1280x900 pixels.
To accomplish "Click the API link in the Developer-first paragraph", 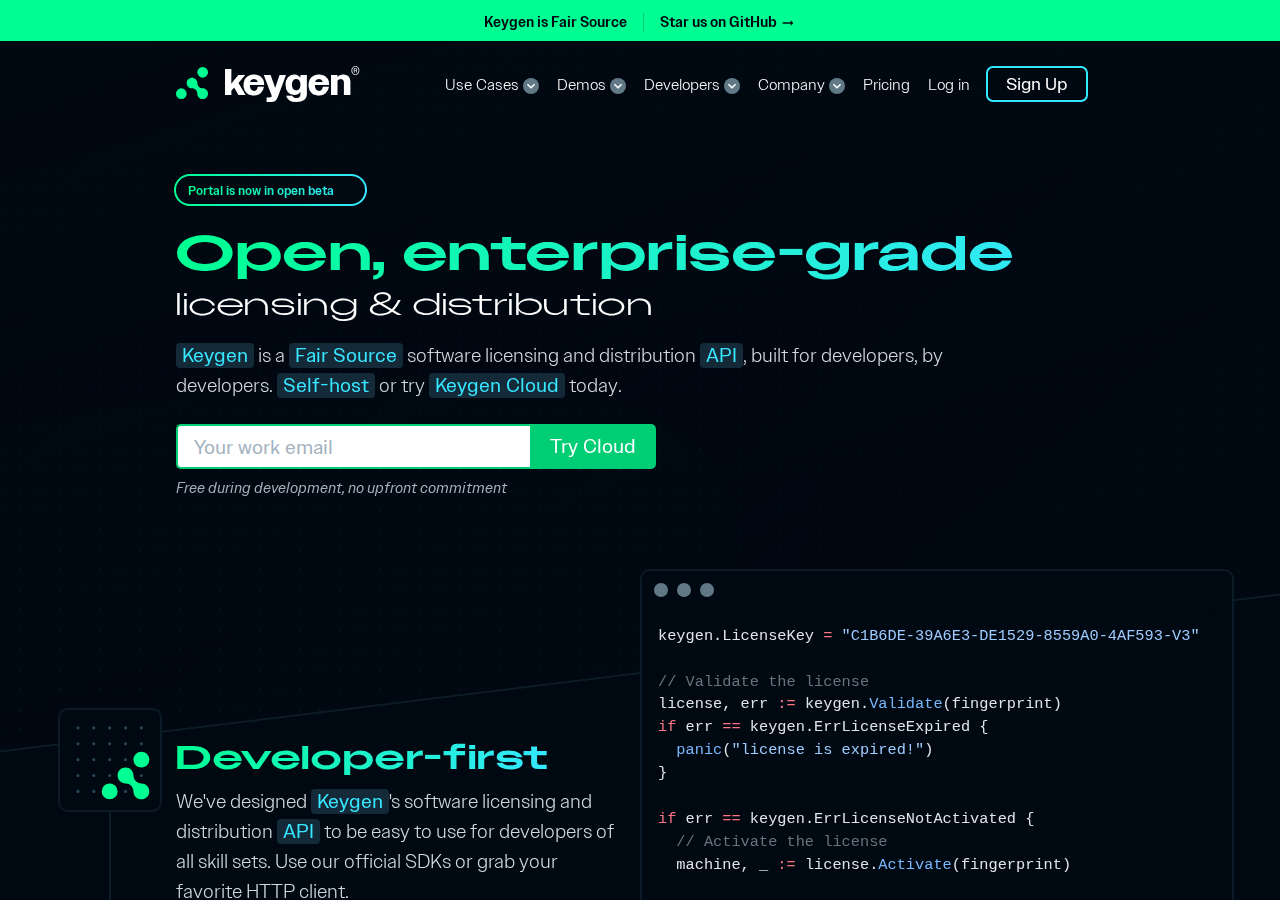I will [298, 832].
